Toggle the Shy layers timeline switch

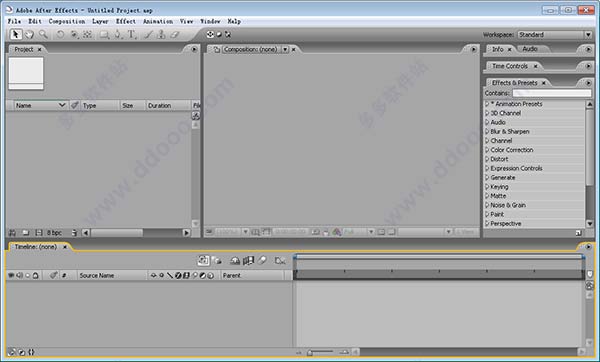pyautogui.click(x=235, y=261)
